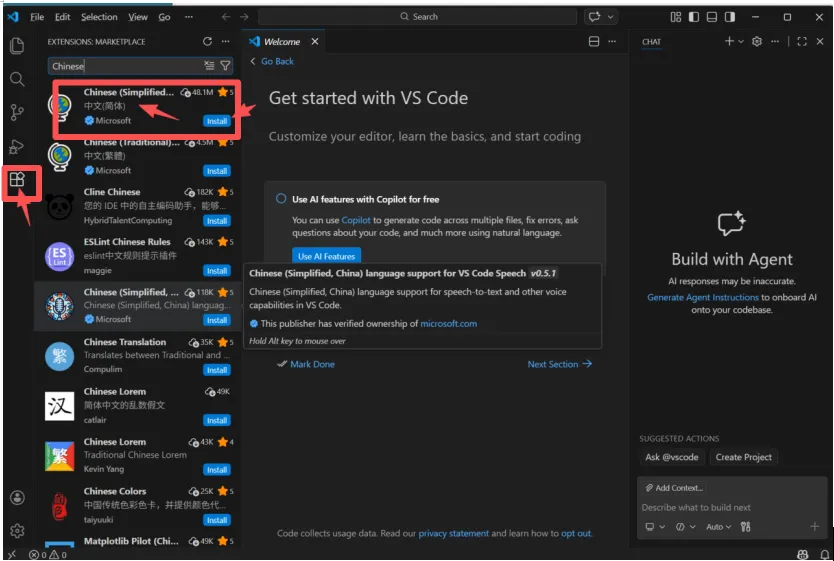Screen dimensions: 834x561
Task: Open editor more actions menu
Action: point(612,41)
